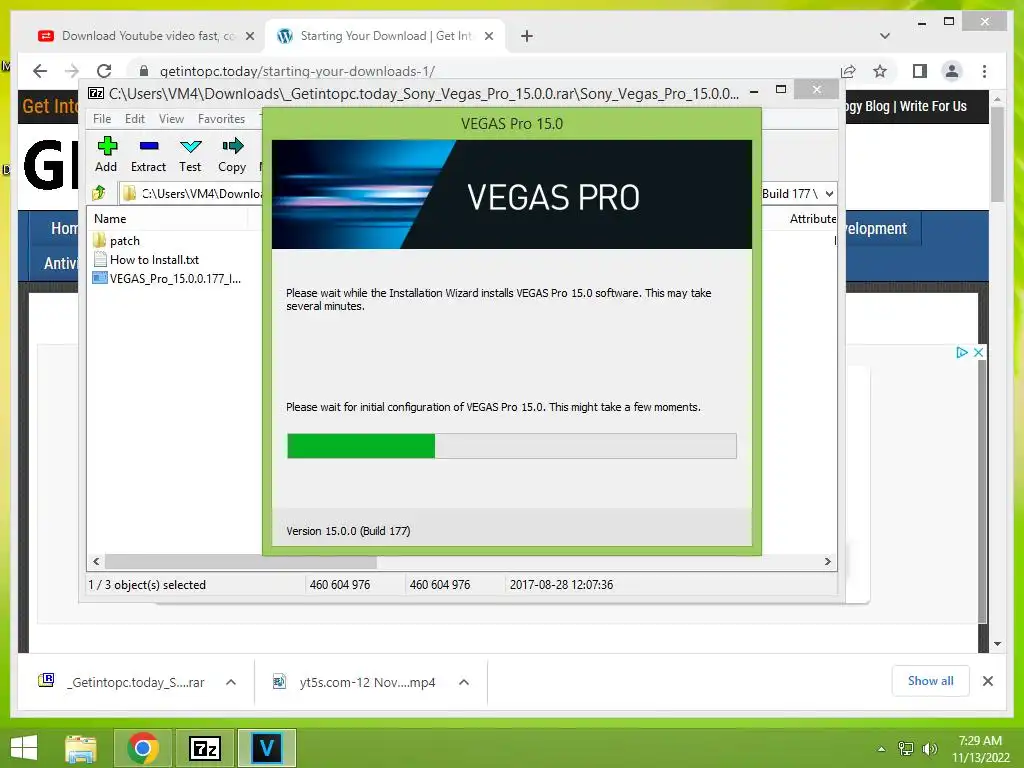Switch to VEGAS installer taskbar icon
Screen dimensions: 1024x768
click(x=266, y=748)
